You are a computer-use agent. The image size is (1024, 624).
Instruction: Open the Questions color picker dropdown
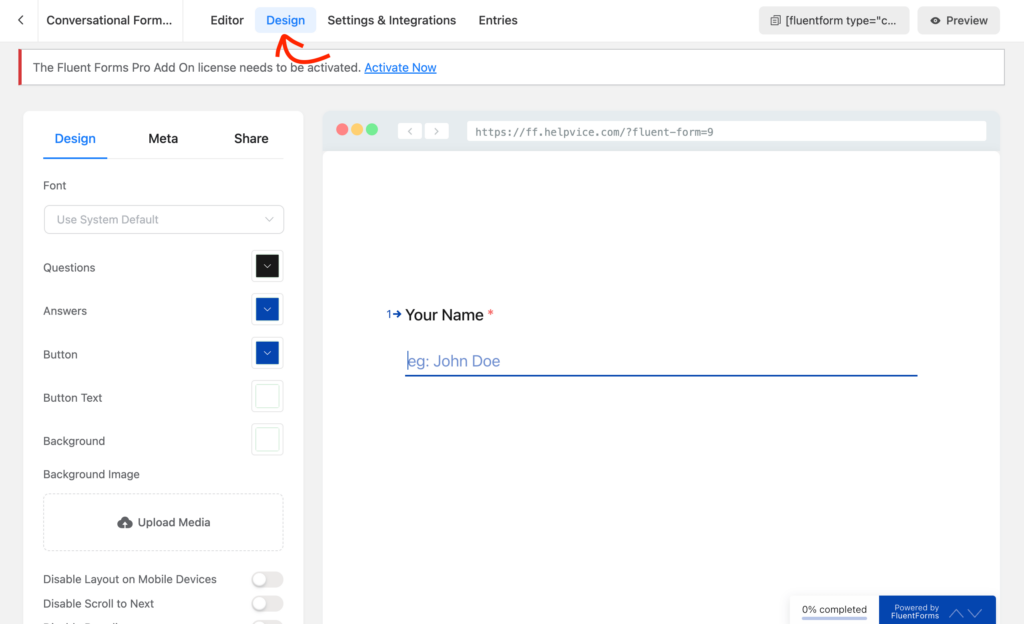coord(267,266)
